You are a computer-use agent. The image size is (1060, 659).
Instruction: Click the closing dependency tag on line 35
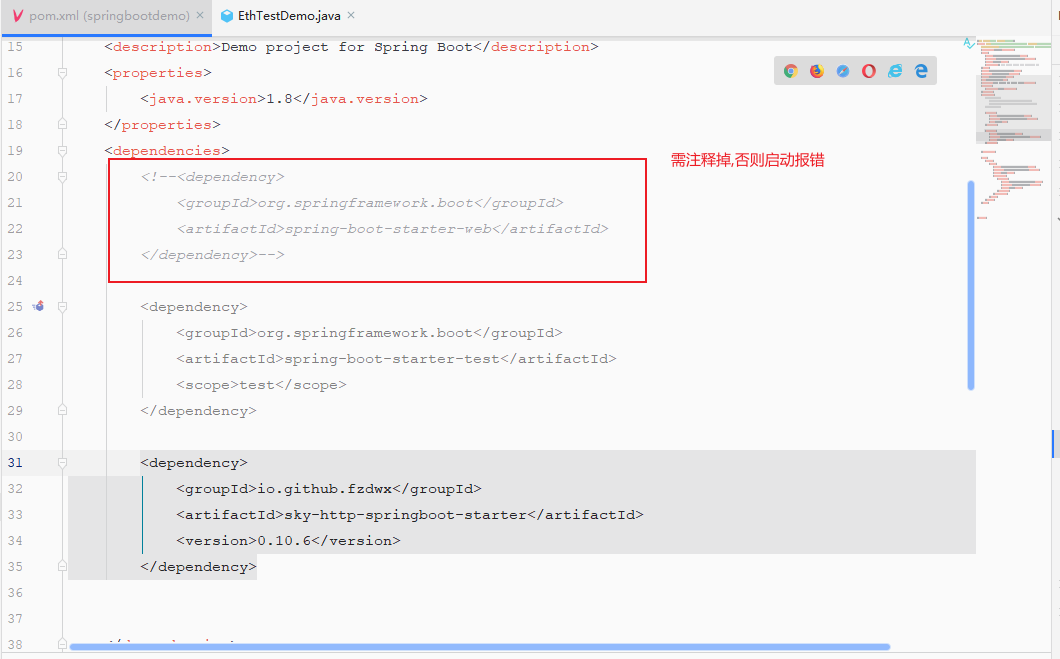tap(198, 566)
